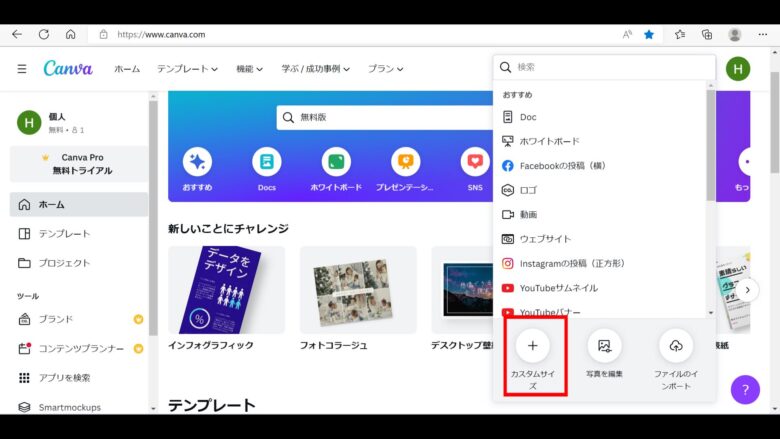Click the suggestions list scrollbar
The image size is (780, 439).
click(710, 145)
